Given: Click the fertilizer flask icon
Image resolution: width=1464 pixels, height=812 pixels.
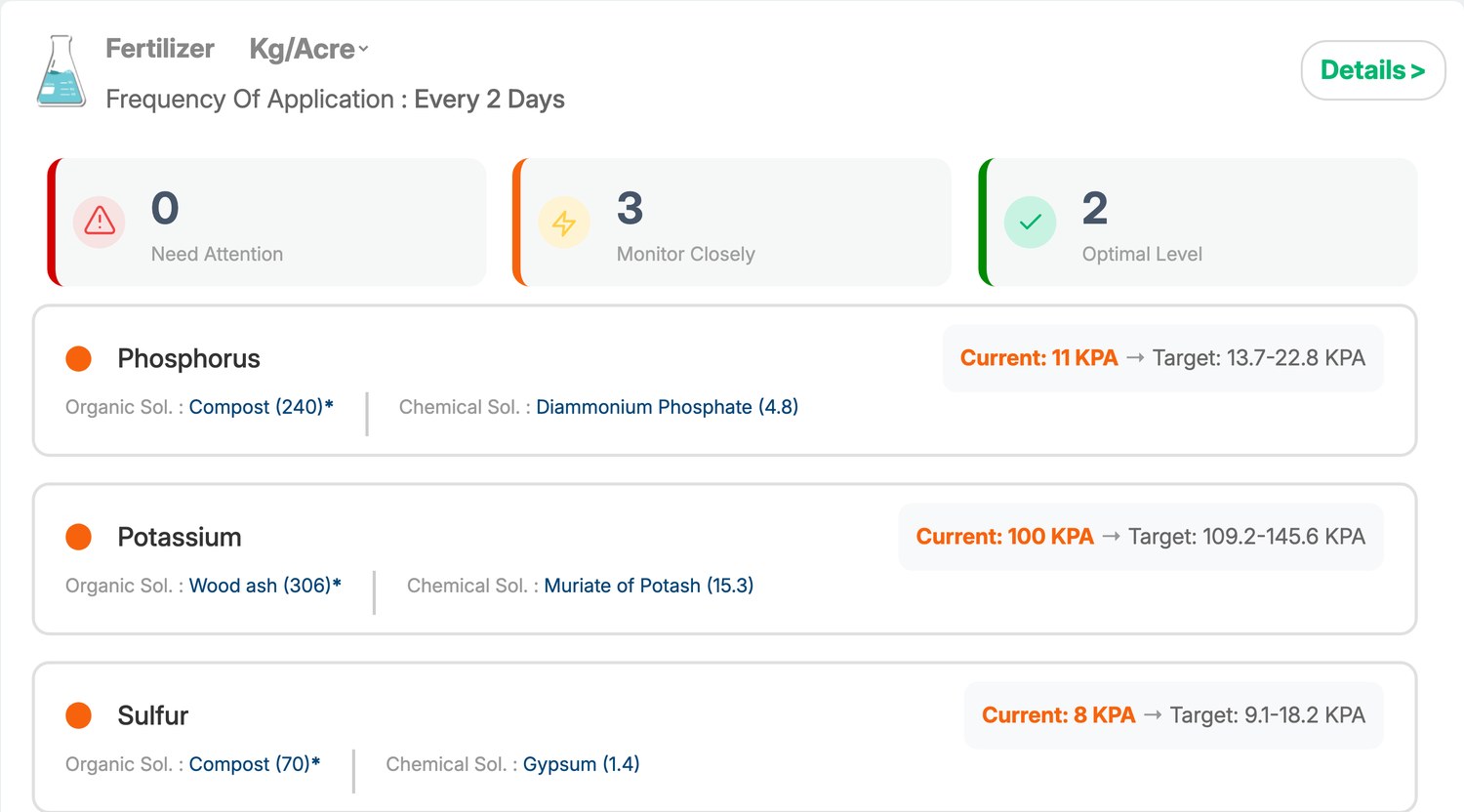Looking at the screenshot, I should click(61, 71).
